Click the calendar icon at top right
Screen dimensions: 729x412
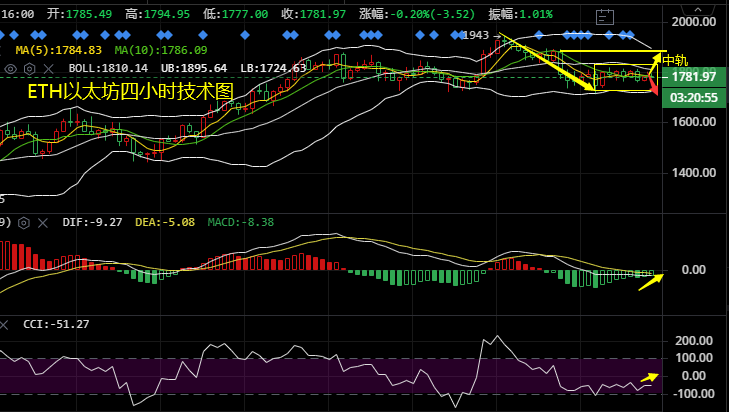pos(603,15)
